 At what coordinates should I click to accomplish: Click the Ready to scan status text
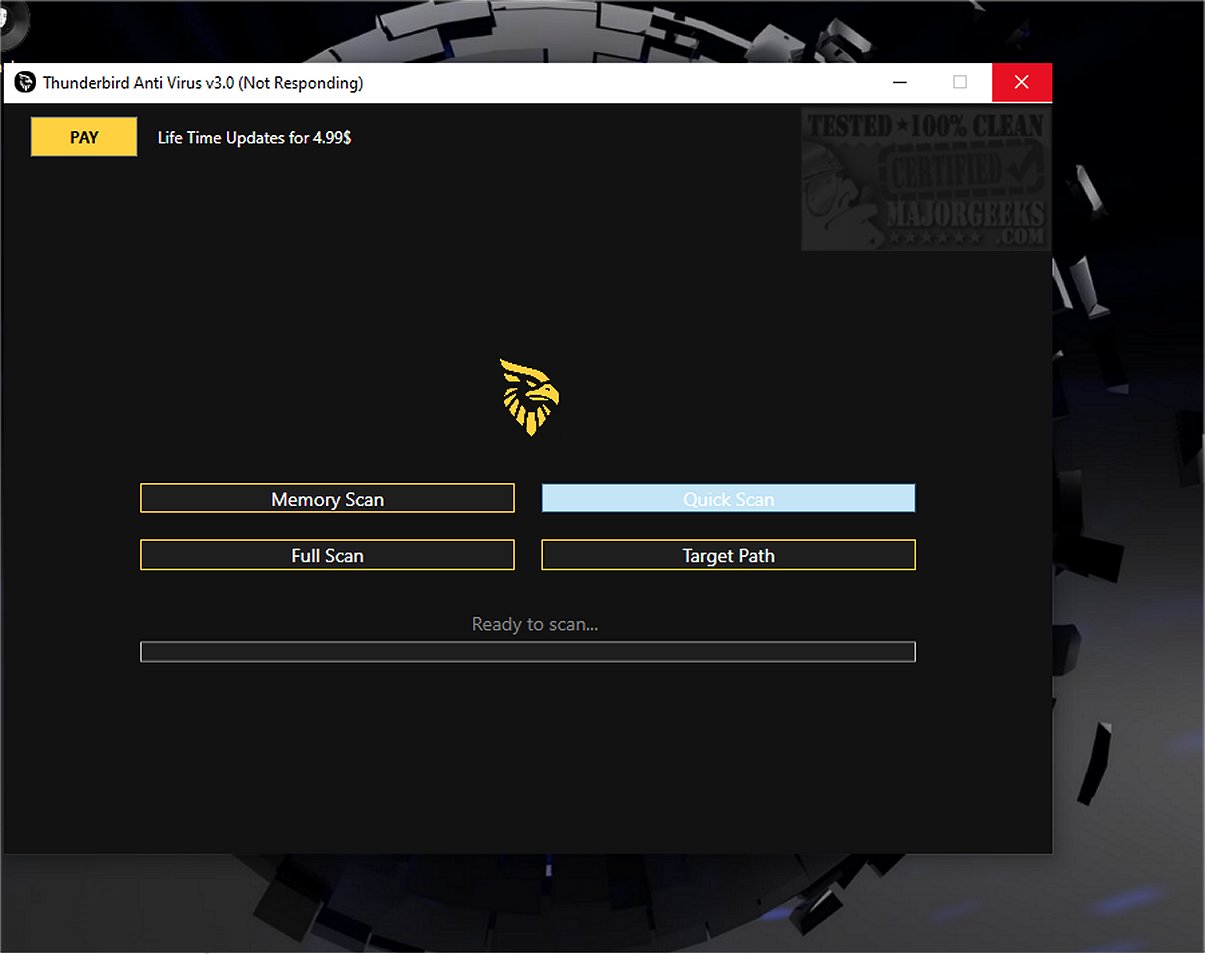click(535, 625)
